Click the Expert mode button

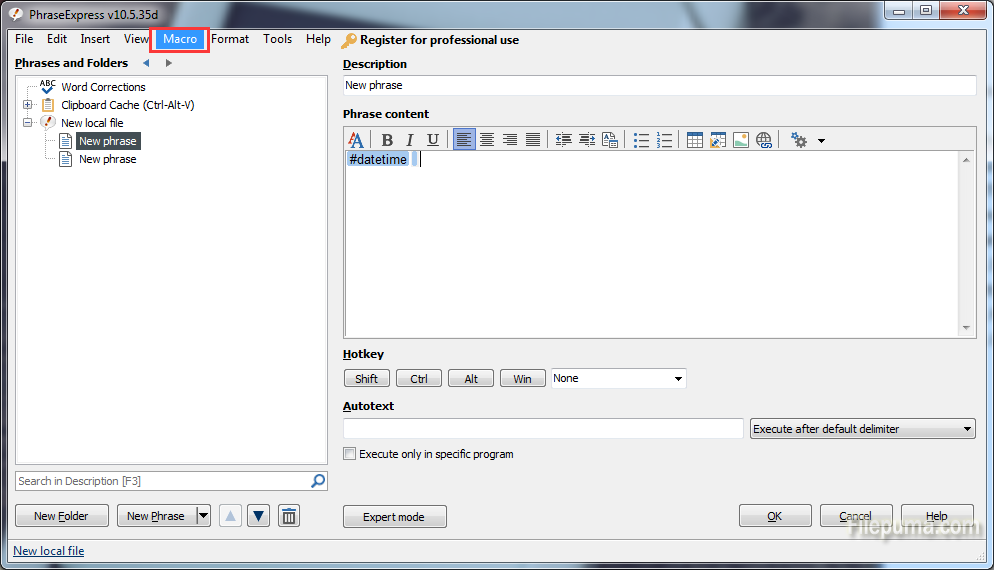pyautogui.click(x=394, y=517)
